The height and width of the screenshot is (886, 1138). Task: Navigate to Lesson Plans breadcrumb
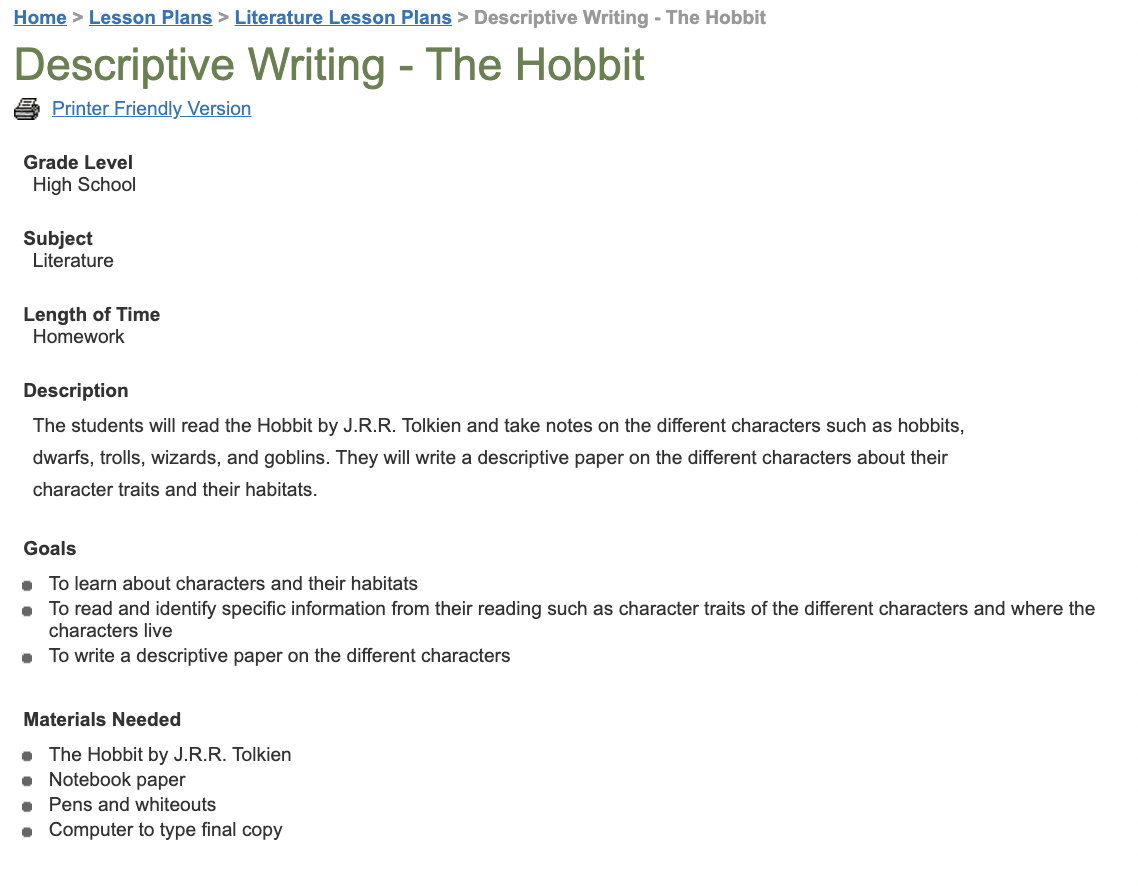pyautogui.click(x=150, y=17)
